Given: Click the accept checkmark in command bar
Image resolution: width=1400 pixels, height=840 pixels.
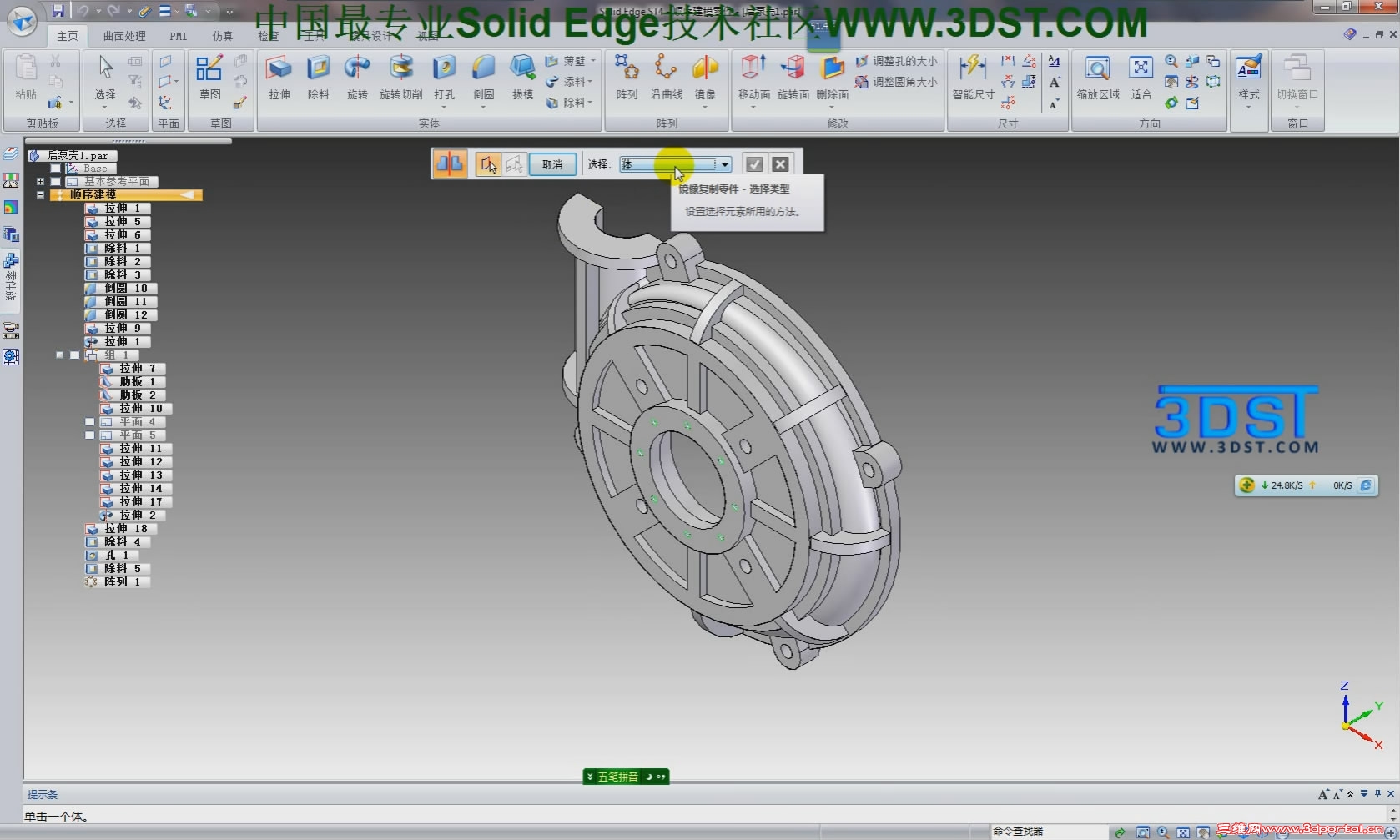Looking at the screenshot, I should pyautogui.click(x=754, y=164).
